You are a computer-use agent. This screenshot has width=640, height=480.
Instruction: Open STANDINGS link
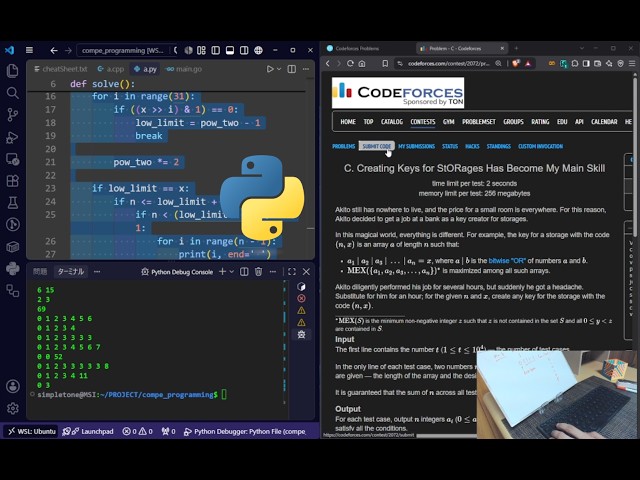(x=498, y=146)
